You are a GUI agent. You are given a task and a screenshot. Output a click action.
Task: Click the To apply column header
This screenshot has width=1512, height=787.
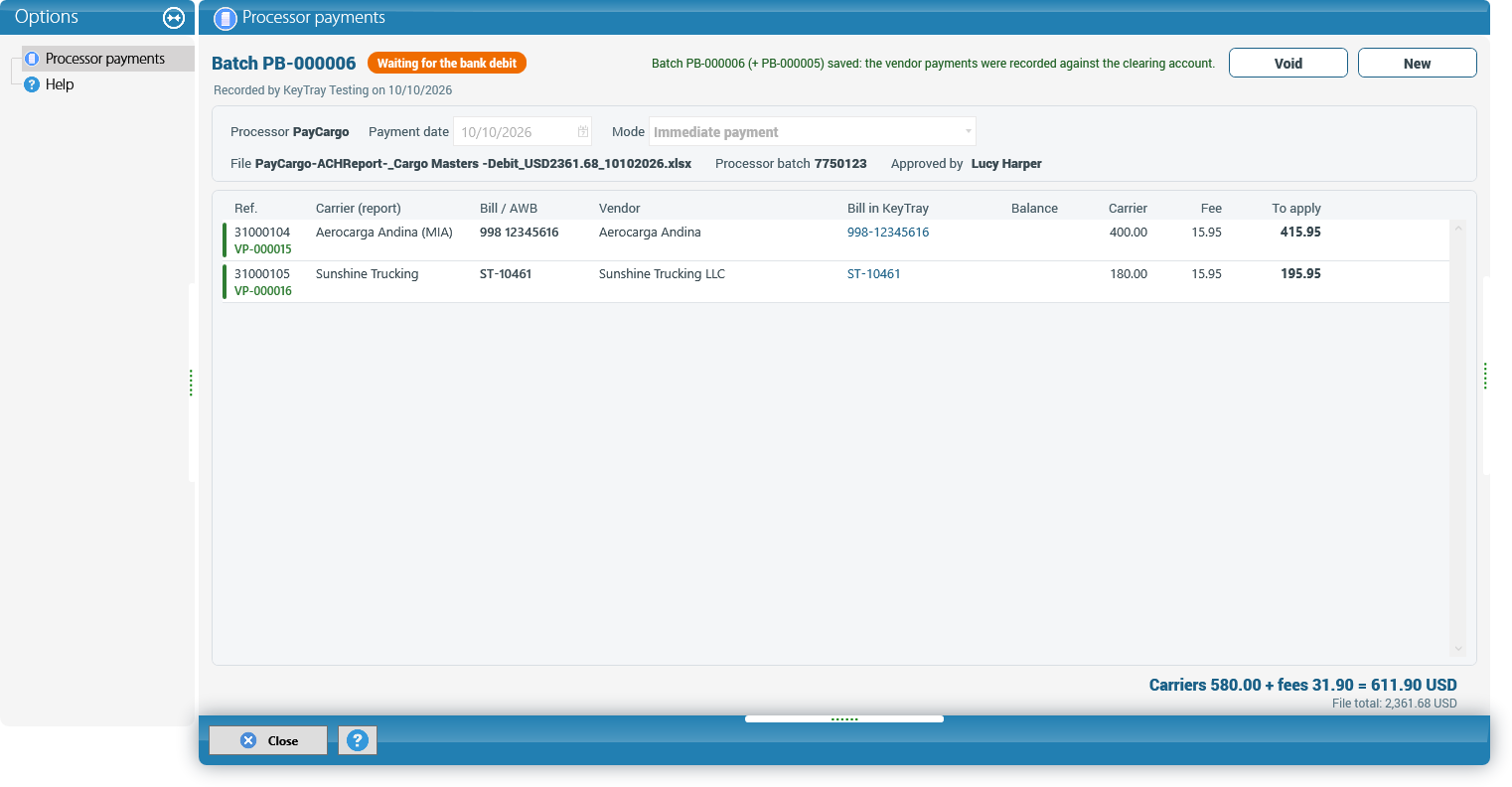[x=1296, y=209]
